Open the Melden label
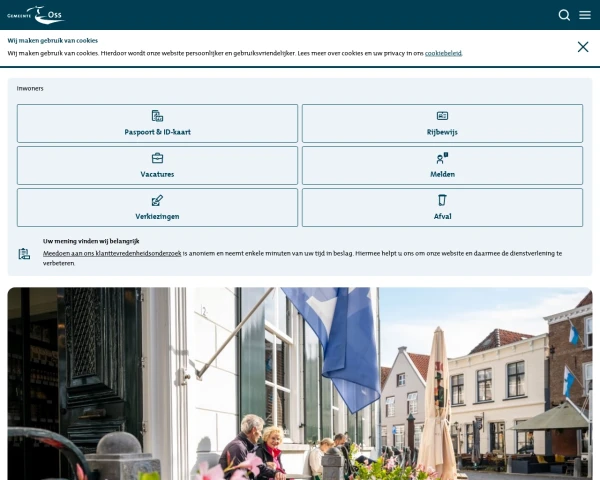Screen dimensions: 600x480 point(442,174)
